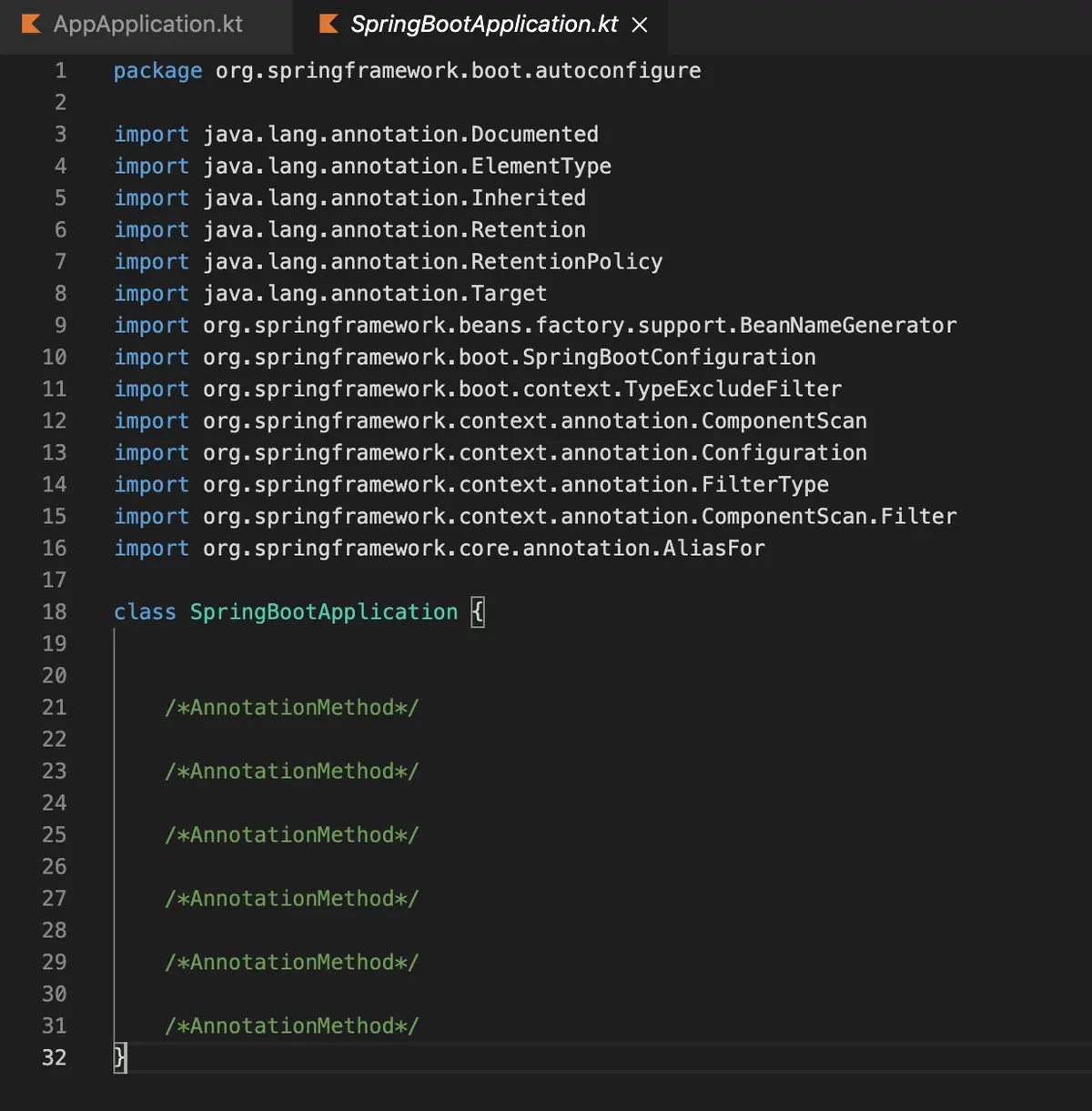Click ComponentScan.Filter import text

tap(829, 517)
